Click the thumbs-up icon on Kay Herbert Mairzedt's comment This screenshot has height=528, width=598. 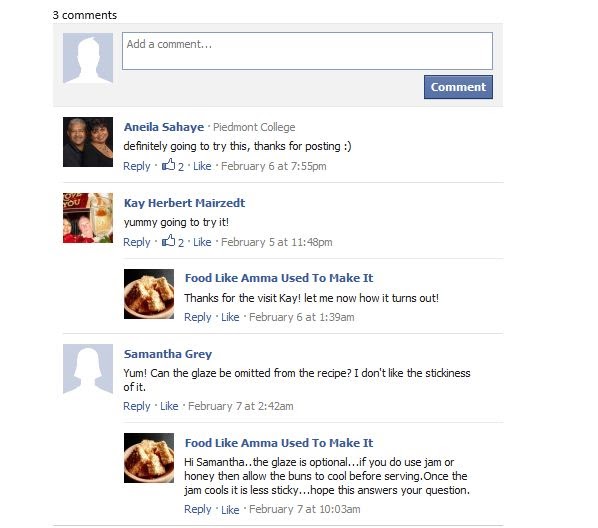coord(169,241)
